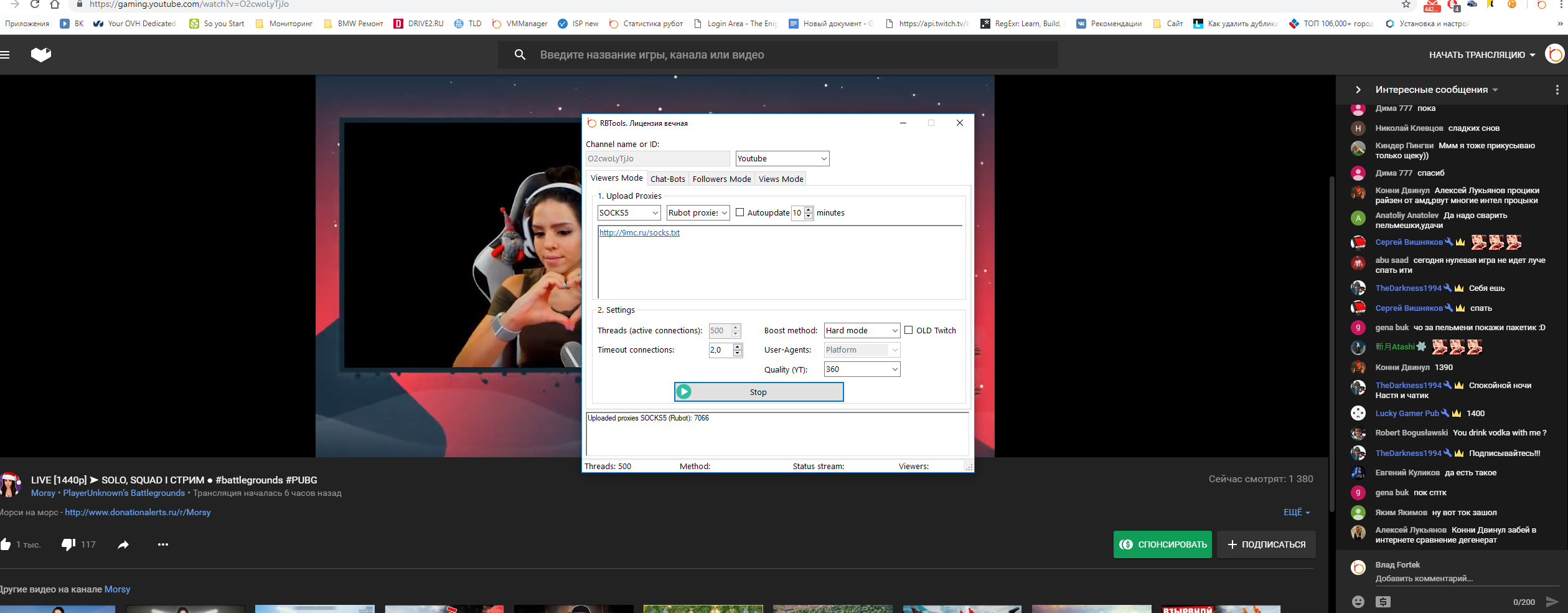Click the ПОДПИСАТЬСЯ subscribe button
The width and height of the screenshot is (1568, 613).
tap(1266, 544)
